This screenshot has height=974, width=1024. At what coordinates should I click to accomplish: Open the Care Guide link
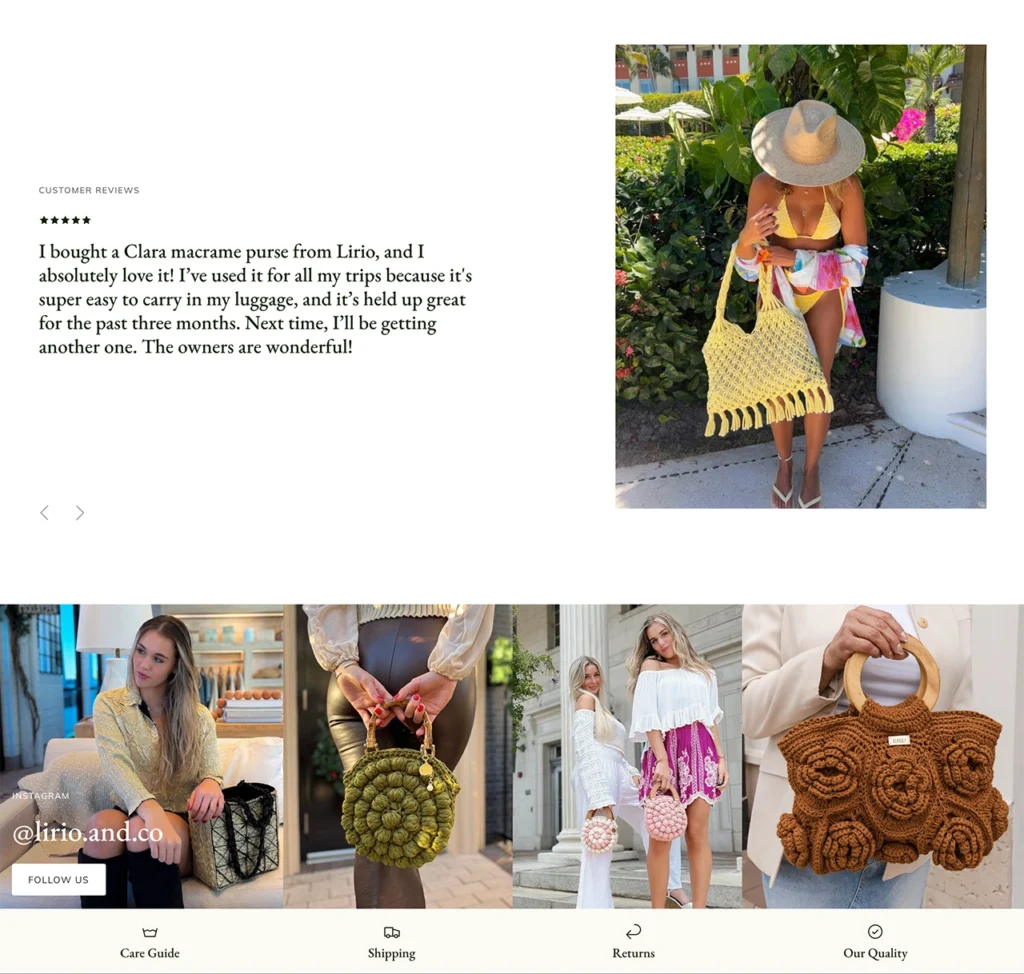pyautogui.click(x=150, y=953)
